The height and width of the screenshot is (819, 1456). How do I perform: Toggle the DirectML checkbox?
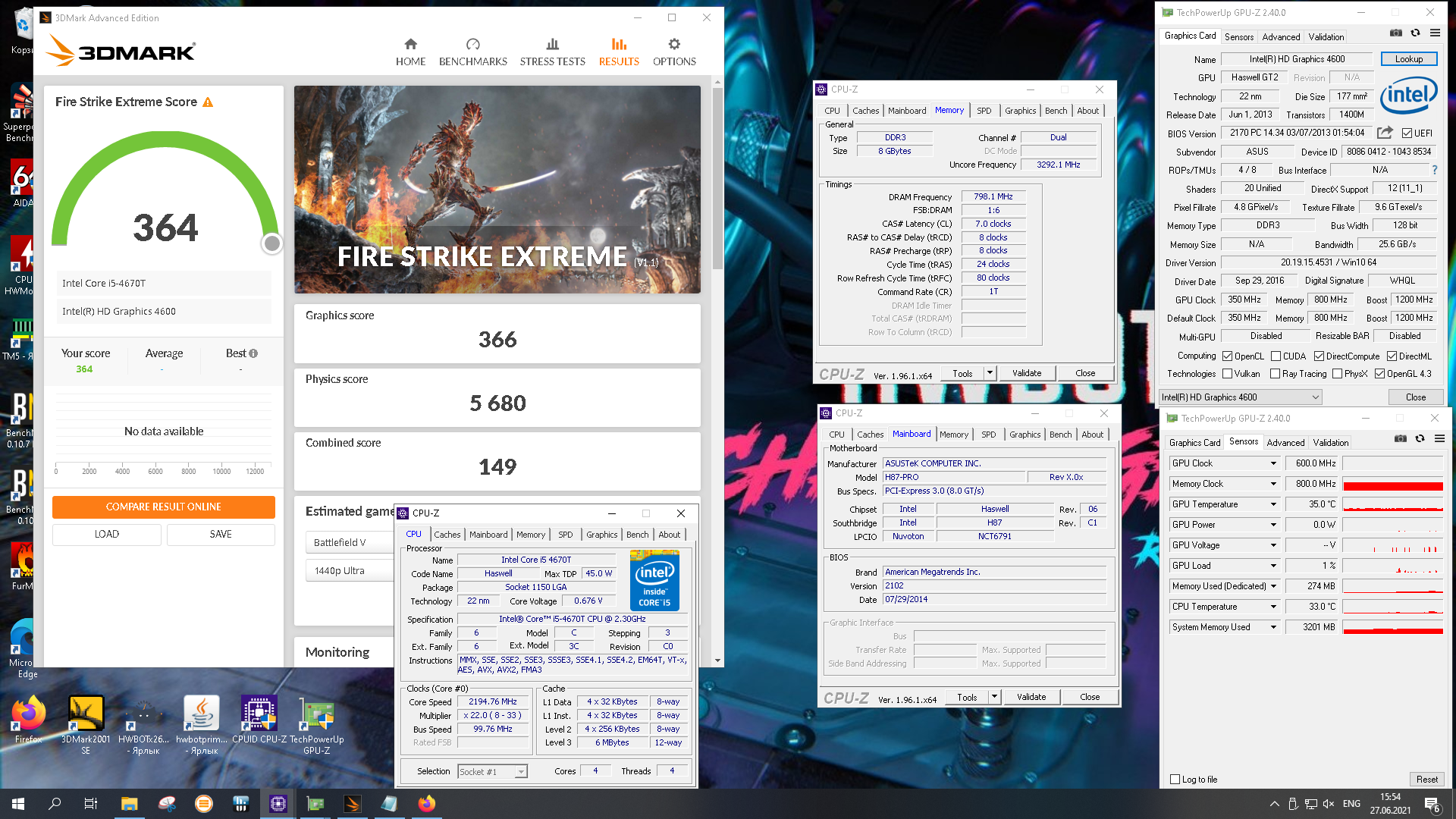1392,356
